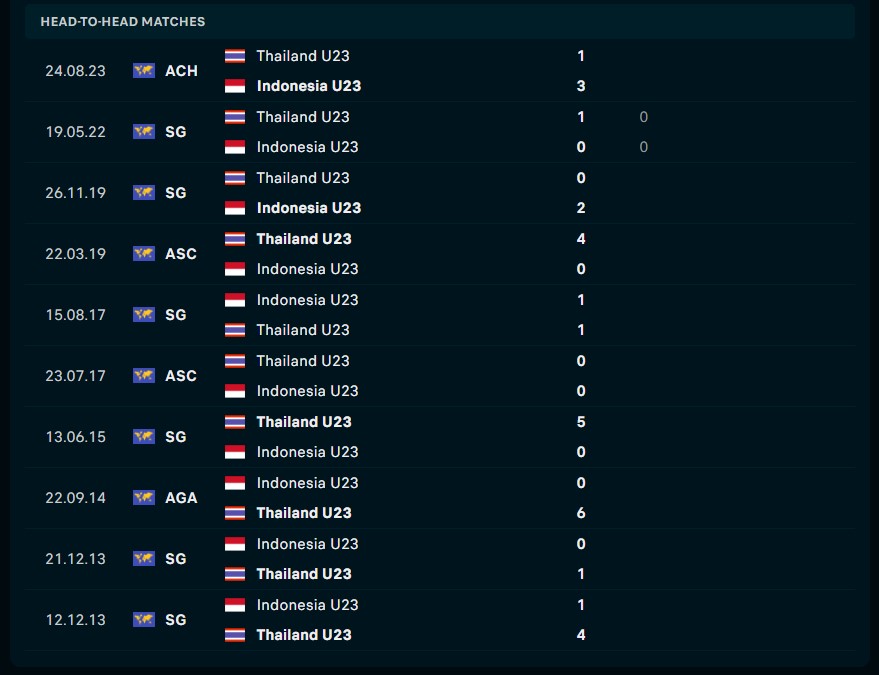Click the Indonesia flag in the 15.08.17 match
The height and width of the screenshot is (675, 879).
pyautogui.click(x=235, y=300)
